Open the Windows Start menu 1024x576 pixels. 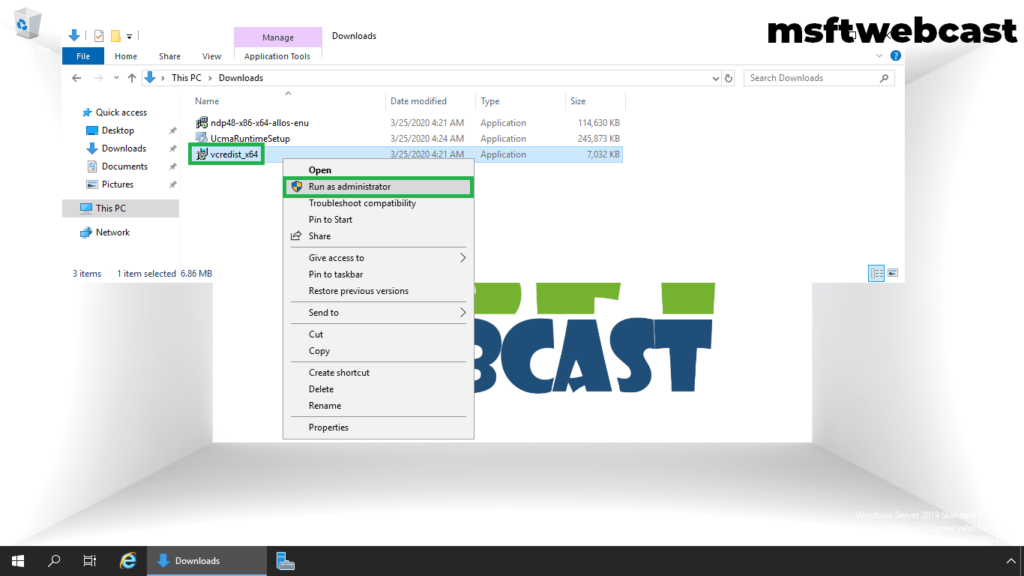18,561
